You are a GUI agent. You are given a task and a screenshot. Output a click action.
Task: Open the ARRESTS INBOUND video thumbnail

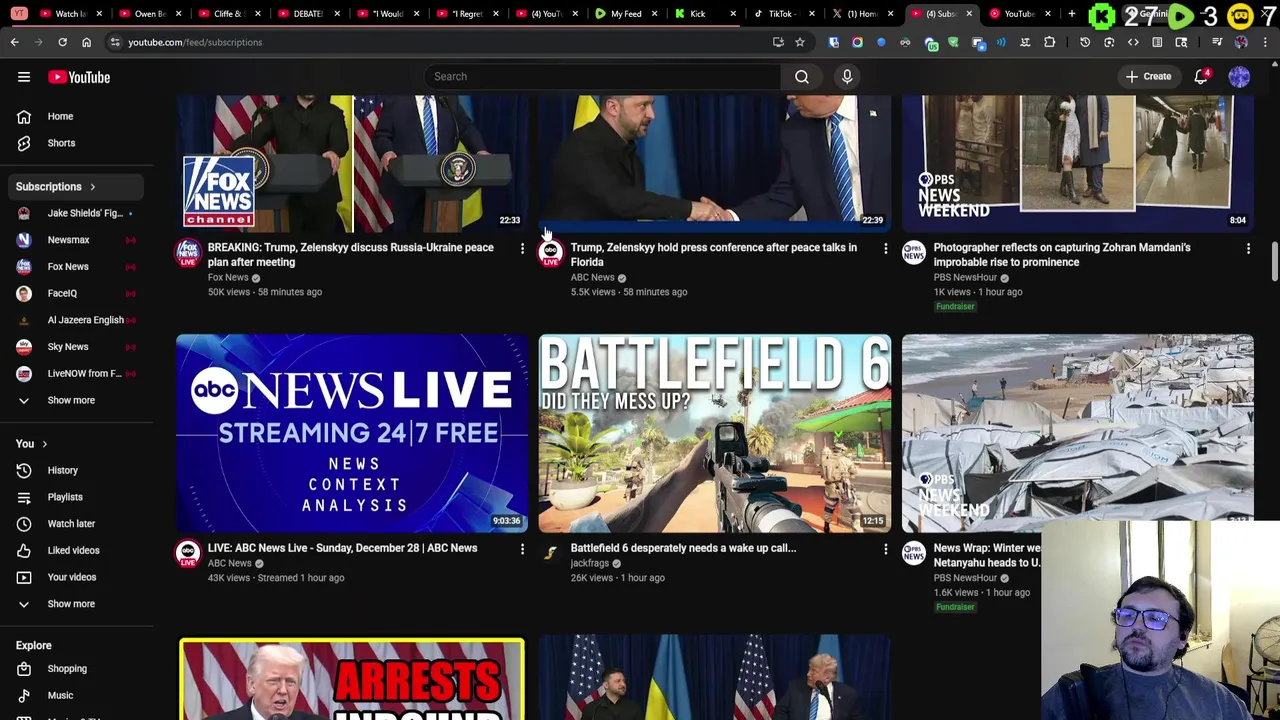tap(352, 678)
